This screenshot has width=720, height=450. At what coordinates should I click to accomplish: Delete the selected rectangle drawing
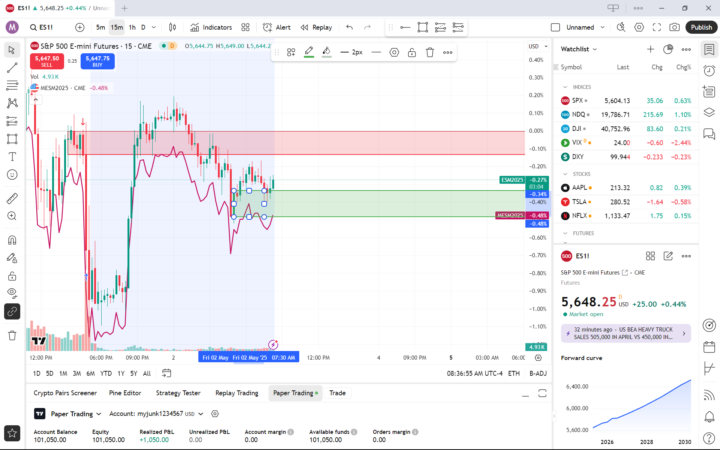point(430,52)
